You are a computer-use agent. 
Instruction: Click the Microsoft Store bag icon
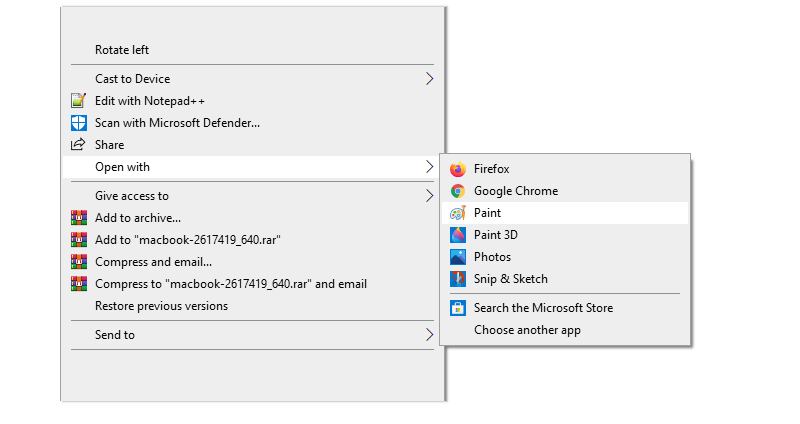(x=458, y=308)
